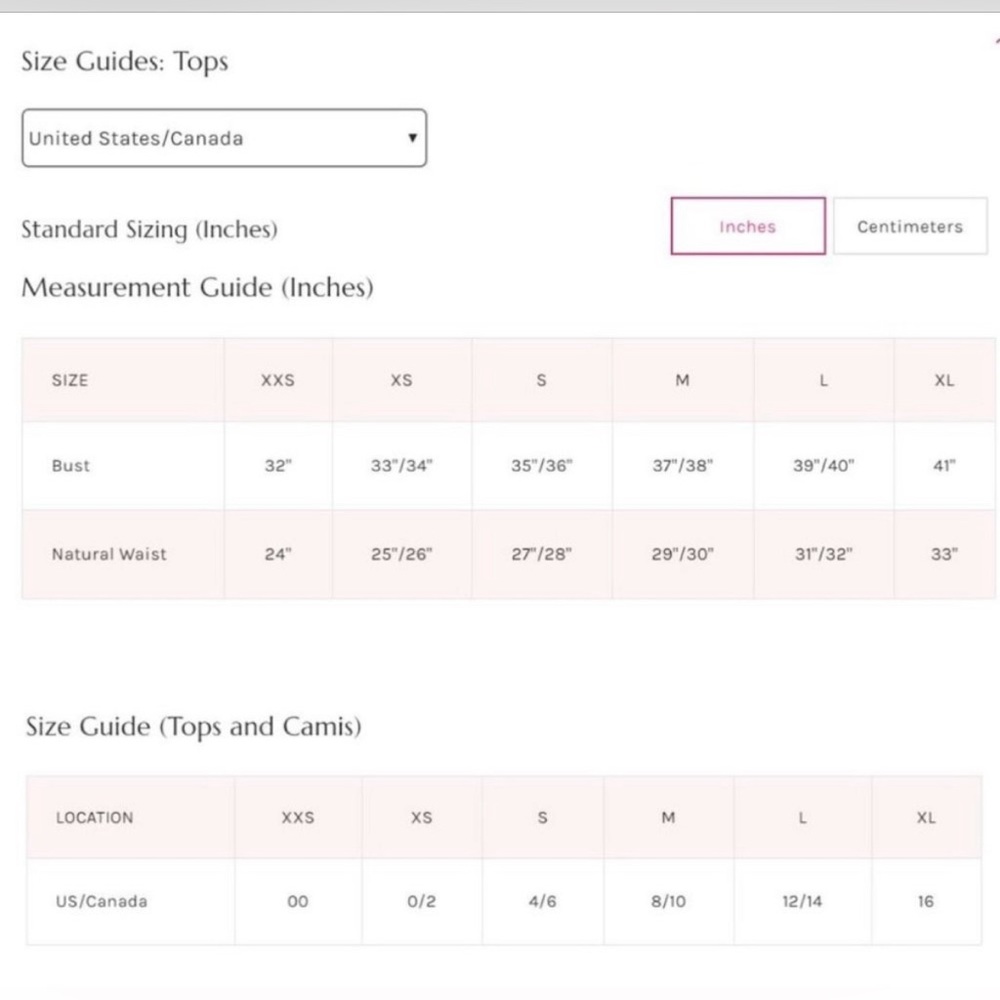Image resolution: width=1000 pixels, height=1000 pixels.
Task: Click the 12/14 size cell for L
Action: [802, 901]
